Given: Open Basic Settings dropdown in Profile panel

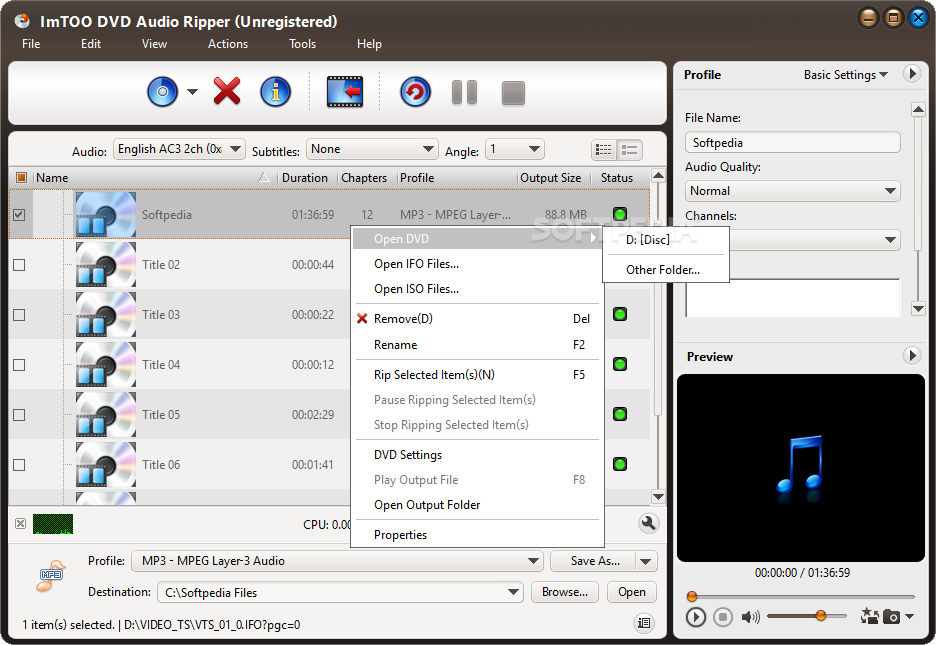Looking at the screenshot, I should [x=846, y=75].
